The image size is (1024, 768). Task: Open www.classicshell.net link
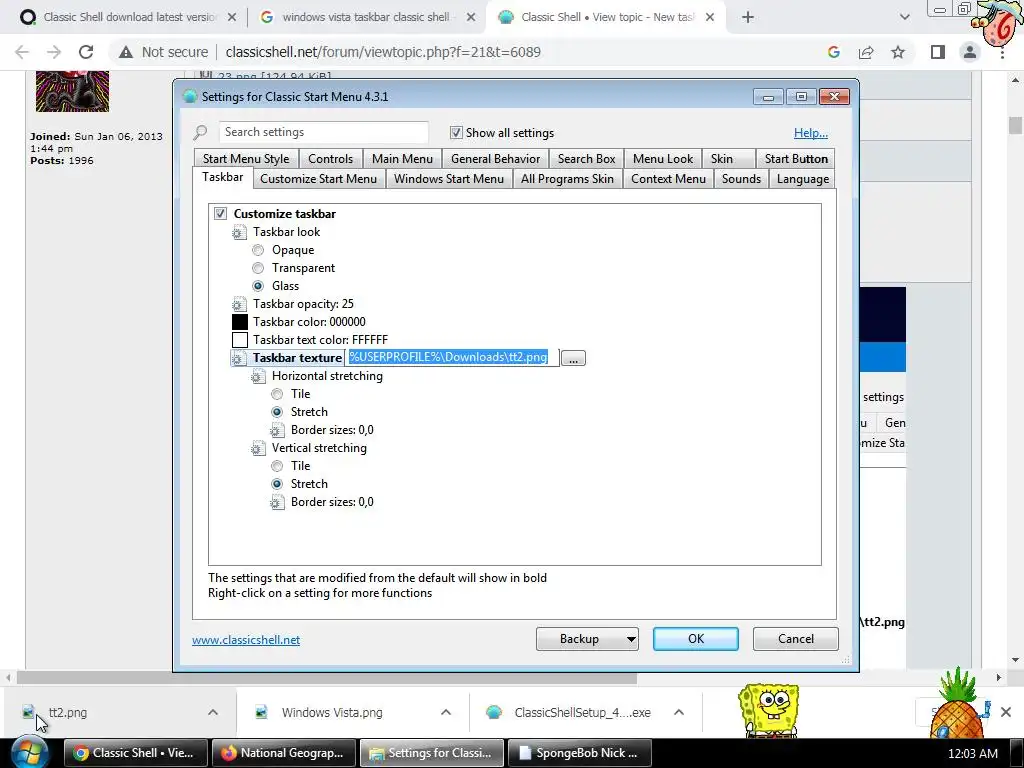pyautogui.click(x=246, y=640)
